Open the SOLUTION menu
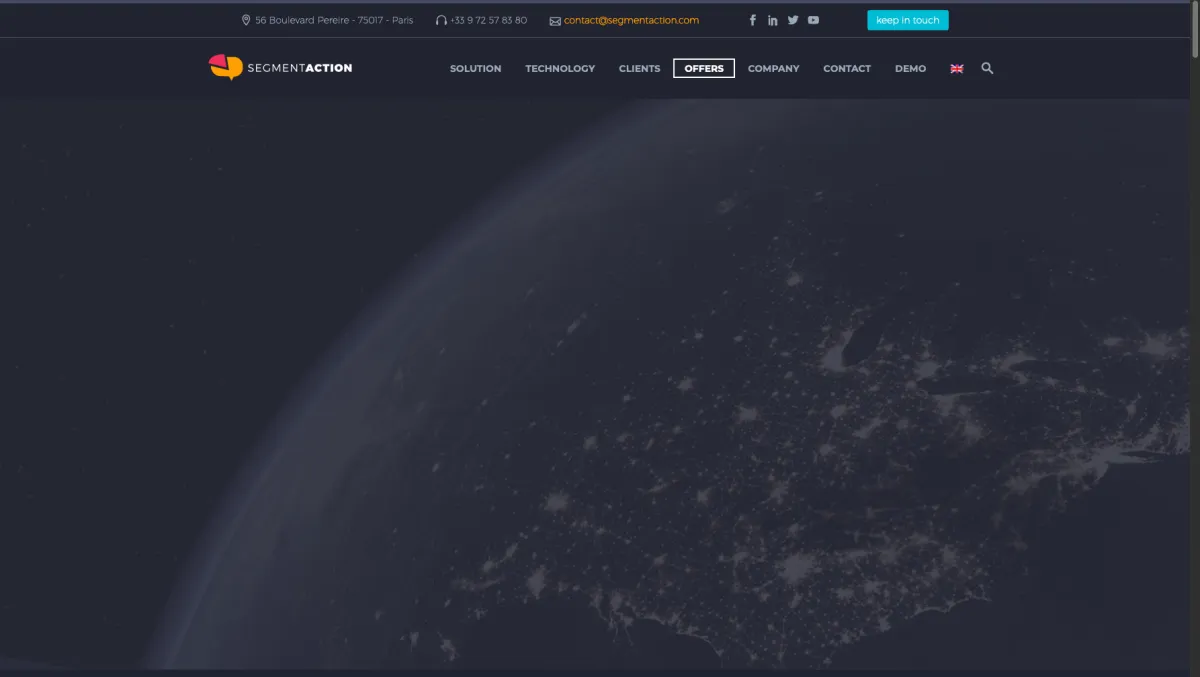1200x677 pixels. [476, 68]
